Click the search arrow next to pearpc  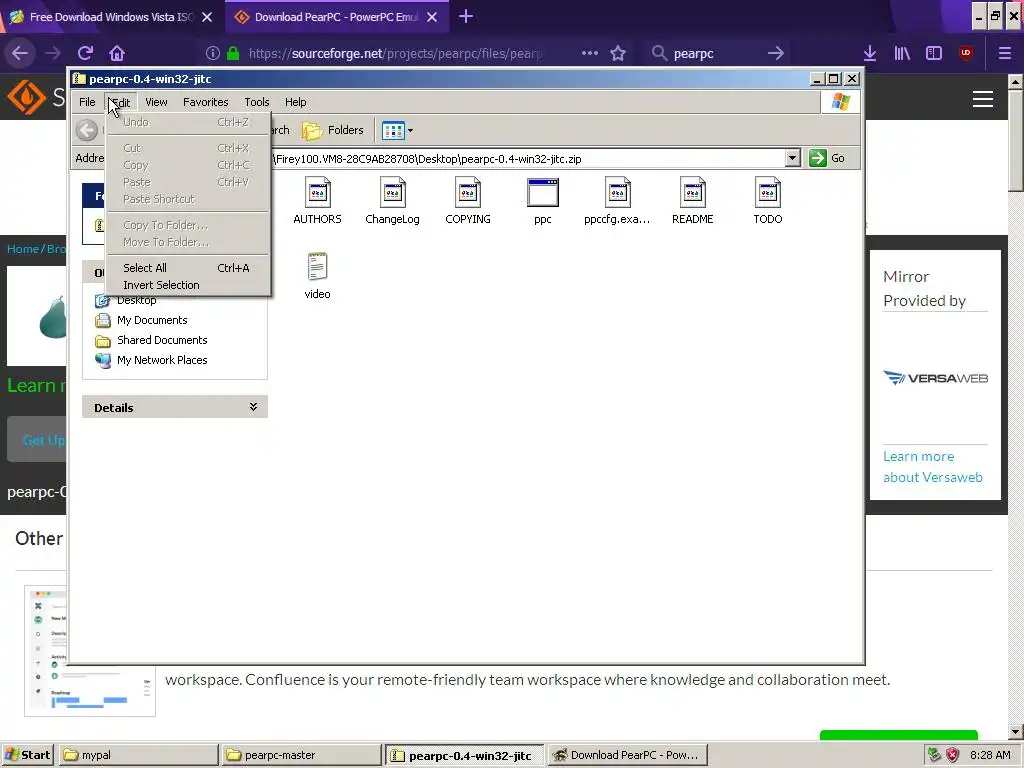[x=776, y=53]
